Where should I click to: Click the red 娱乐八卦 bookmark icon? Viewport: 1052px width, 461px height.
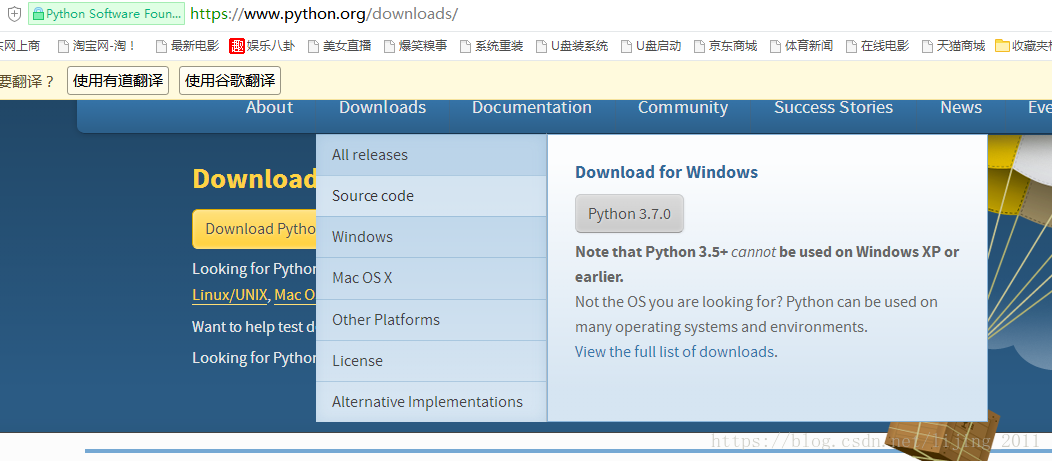coord(237,46)
